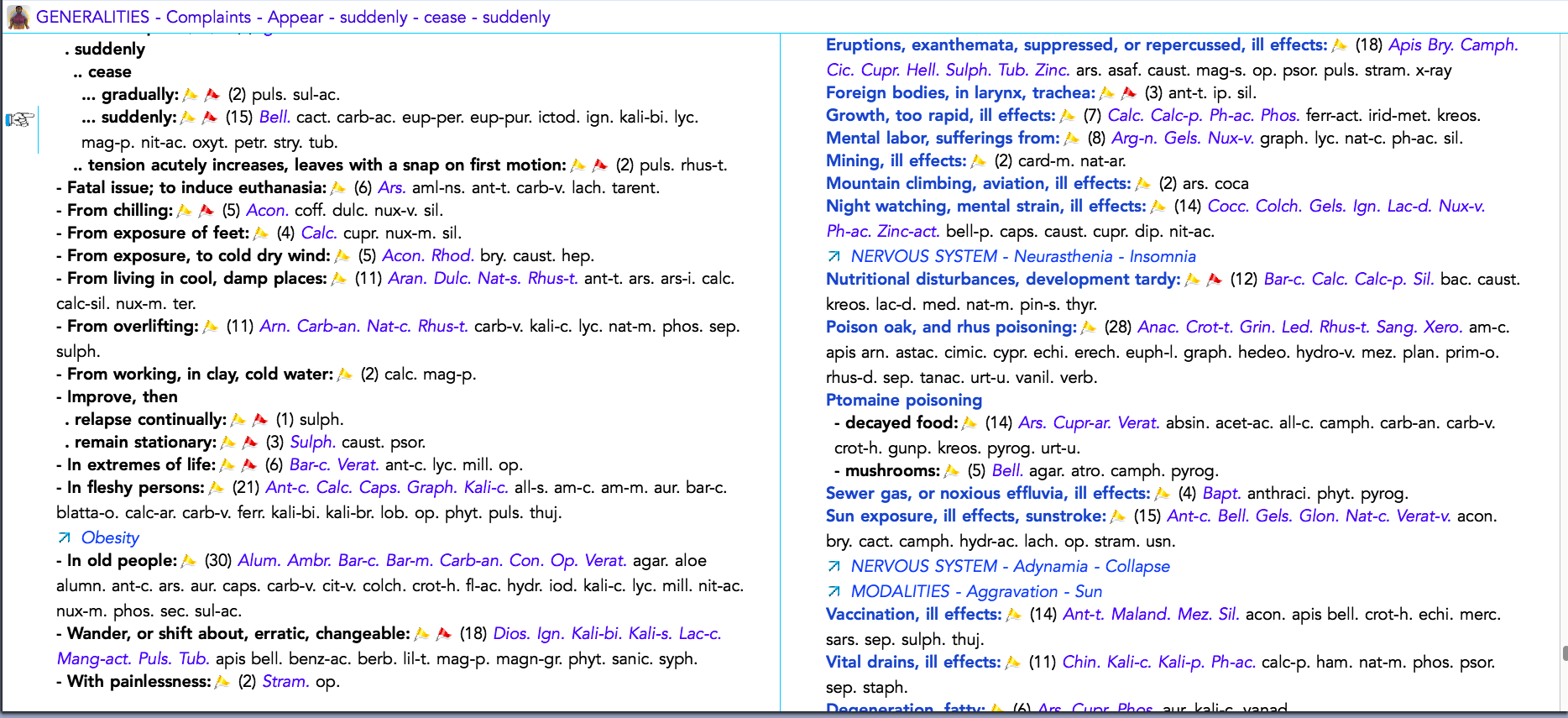Click the 'Eruptions, exanthemata, suppressed' rubric heading
The image size is (1568, 718).
(1077, 45)
